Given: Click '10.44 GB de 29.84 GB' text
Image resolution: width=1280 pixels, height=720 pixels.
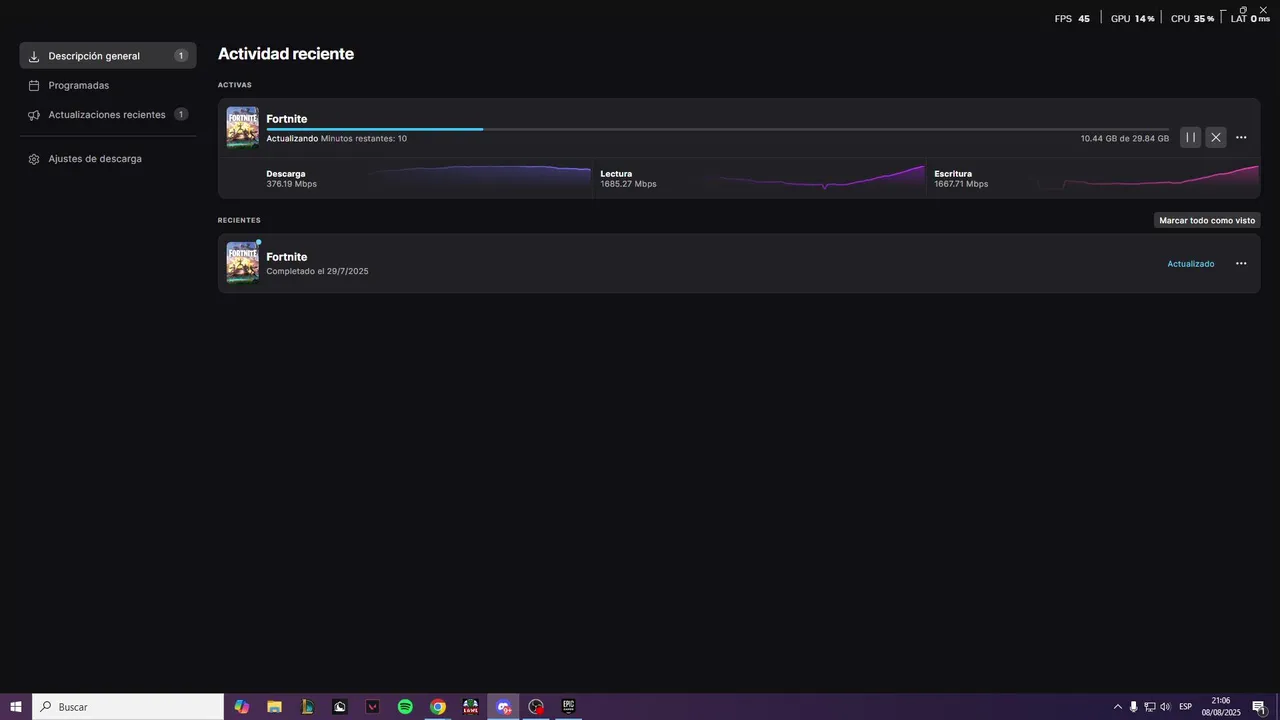Looking at the screenshot, I should coord(1124,138).
